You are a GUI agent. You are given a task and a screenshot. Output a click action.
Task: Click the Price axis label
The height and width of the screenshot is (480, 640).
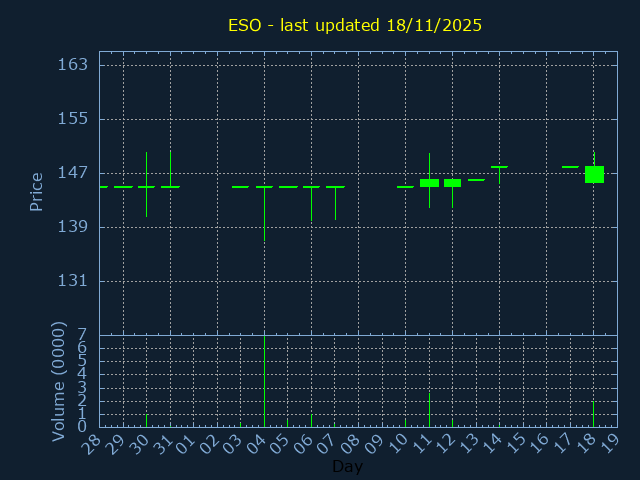(x=37, y=191)
